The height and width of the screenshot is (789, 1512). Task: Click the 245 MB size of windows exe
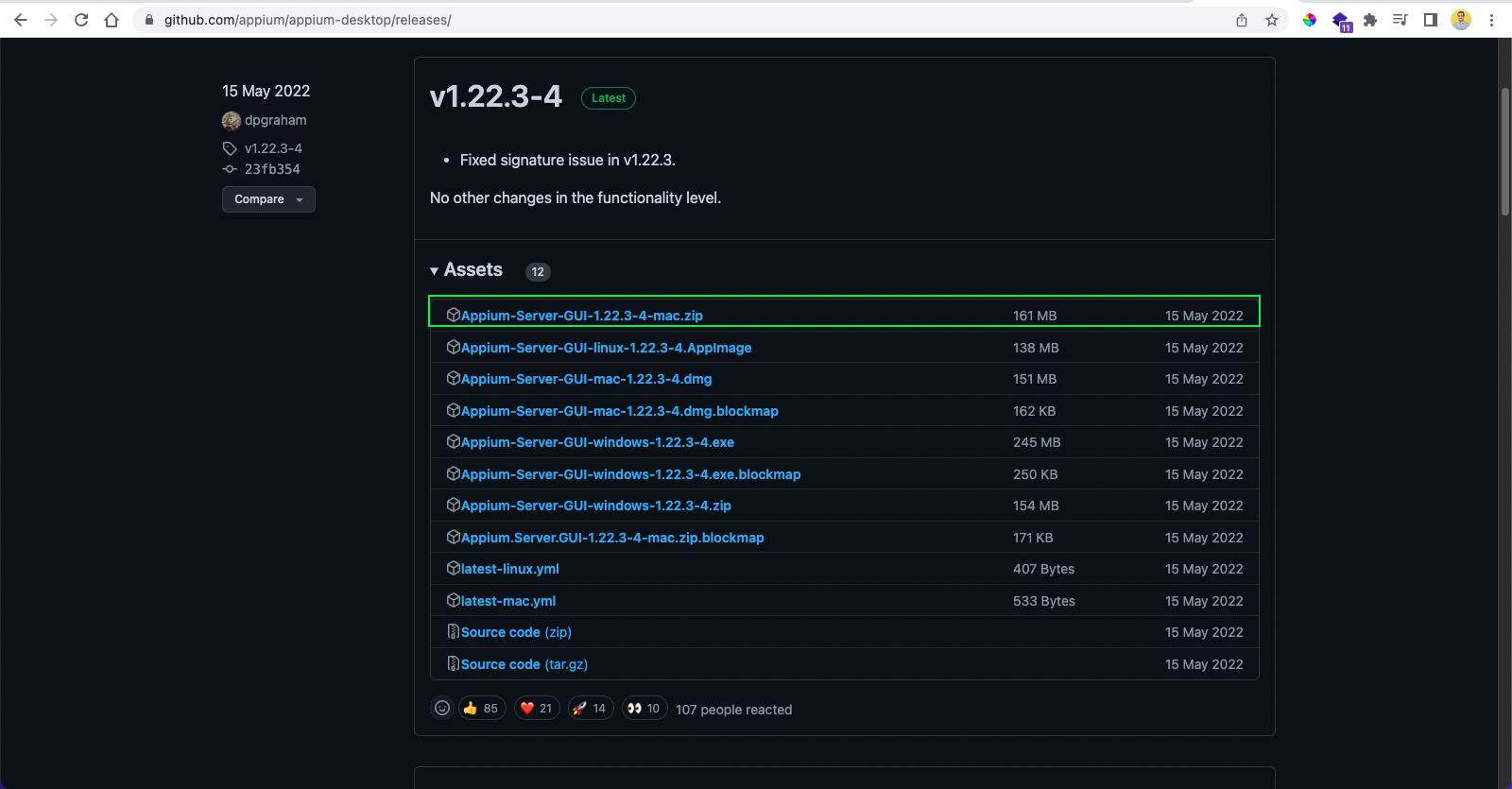[x=1037, y=442]
